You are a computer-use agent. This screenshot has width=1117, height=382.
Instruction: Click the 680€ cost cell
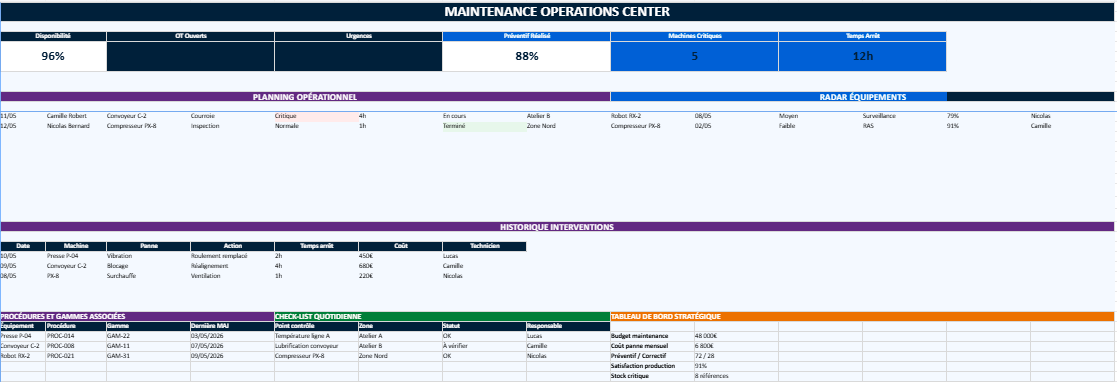point(400,266)
